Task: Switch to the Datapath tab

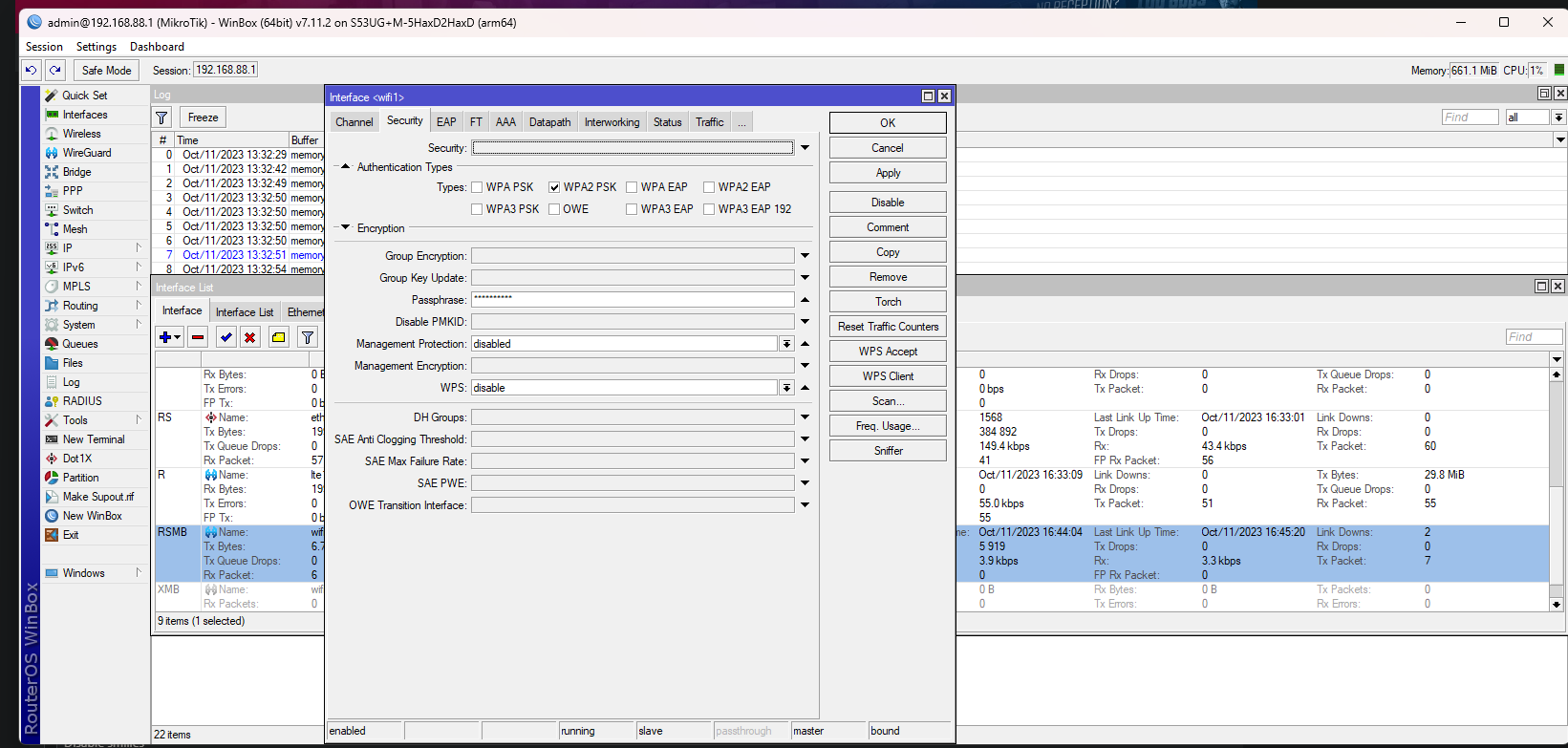Action: click(549, 122)
